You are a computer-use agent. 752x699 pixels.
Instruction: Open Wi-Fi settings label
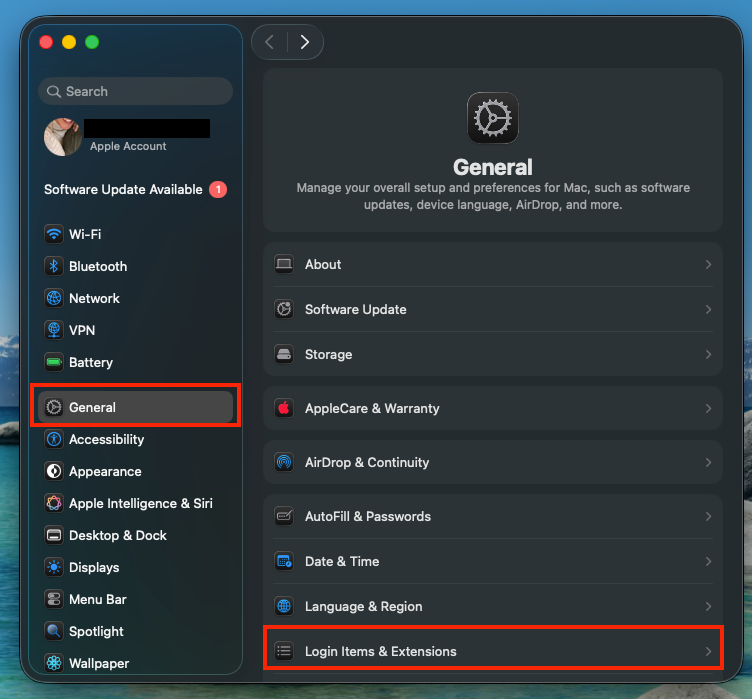pyautogui.click(x=85, y=234)
